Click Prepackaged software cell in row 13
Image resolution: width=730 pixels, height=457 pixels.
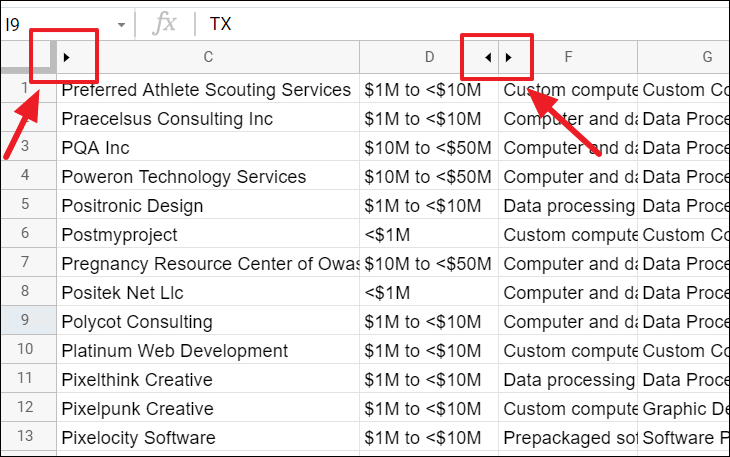coord(568,437)
